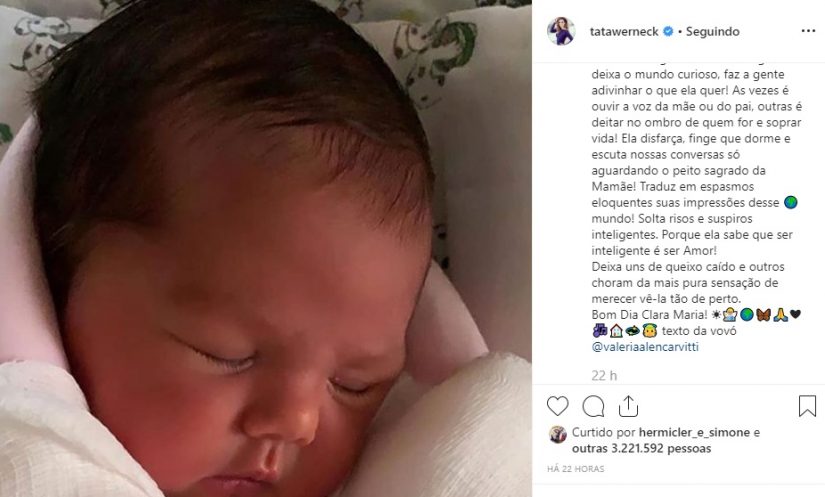The width and height of the screenshot is (825, 497).
Task: Open the three-dot more options menu
Action: 808,31
